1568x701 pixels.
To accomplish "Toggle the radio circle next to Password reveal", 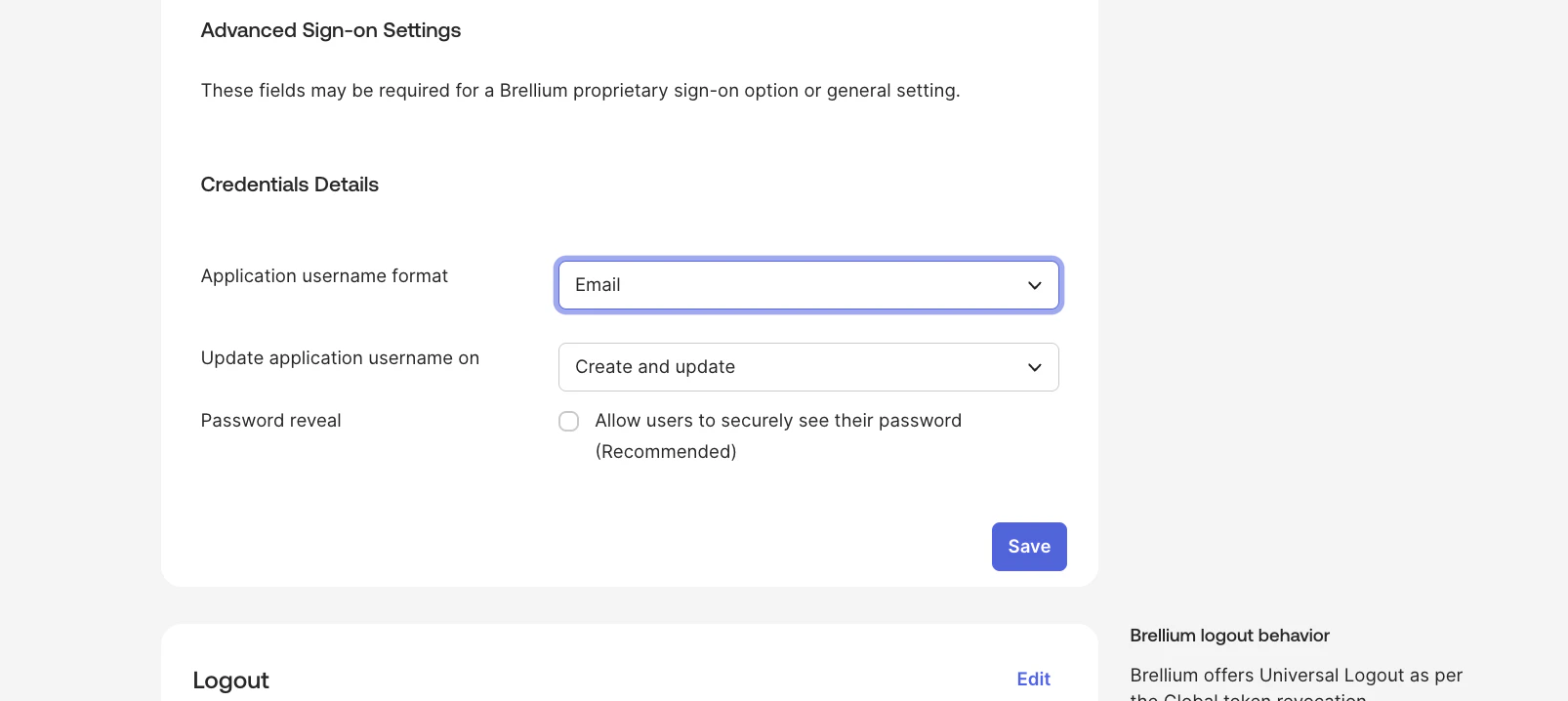I will (x=568, y=421).
